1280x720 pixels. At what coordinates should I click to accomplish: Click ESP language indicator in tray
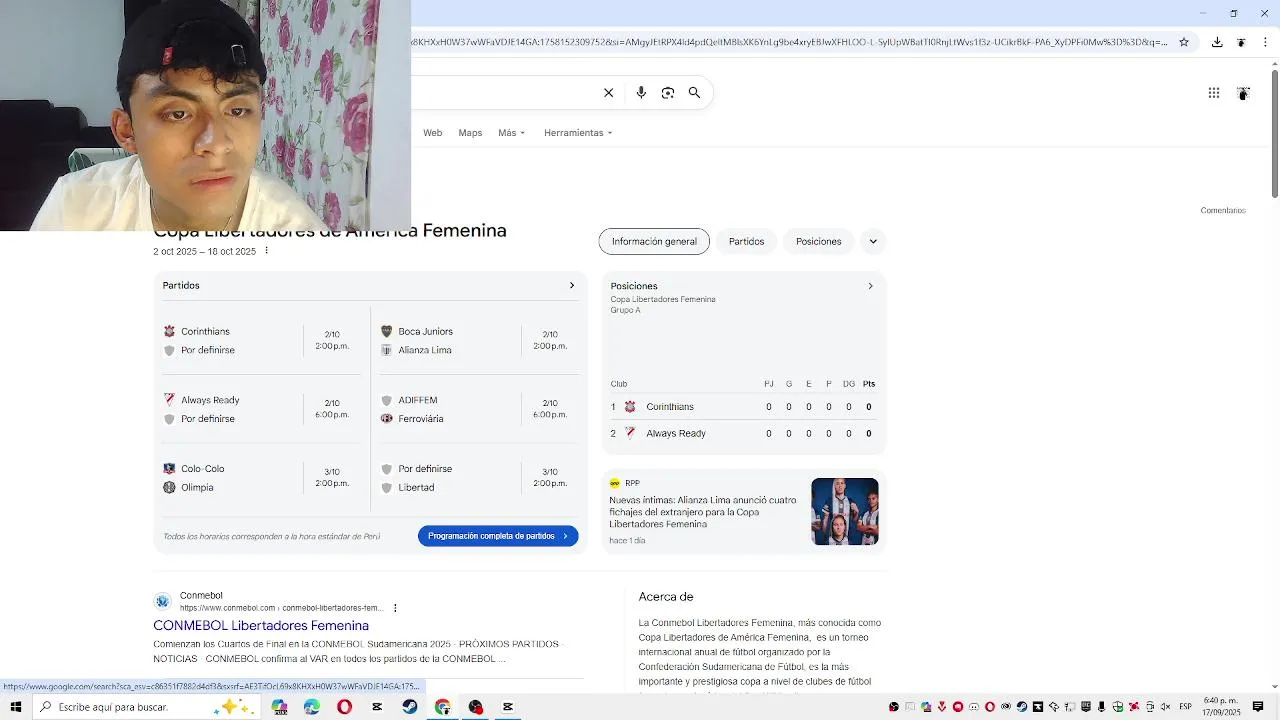pyautogui.click(x=1185, y=707)
